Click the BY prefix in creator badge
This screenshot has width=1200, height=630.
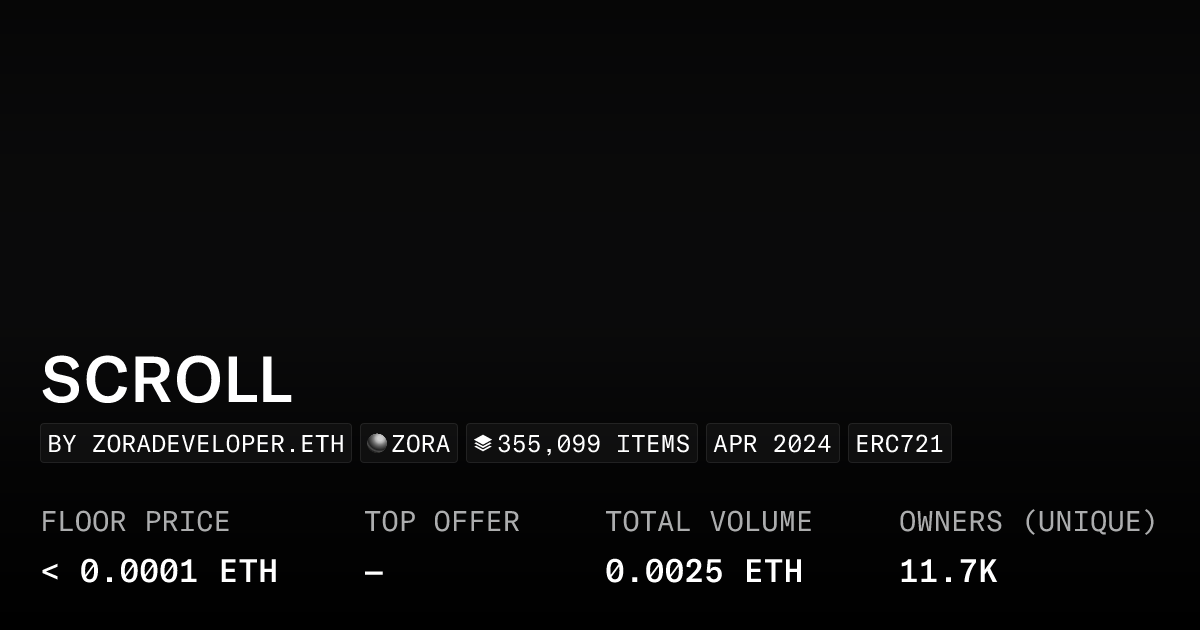coord(62,444)
